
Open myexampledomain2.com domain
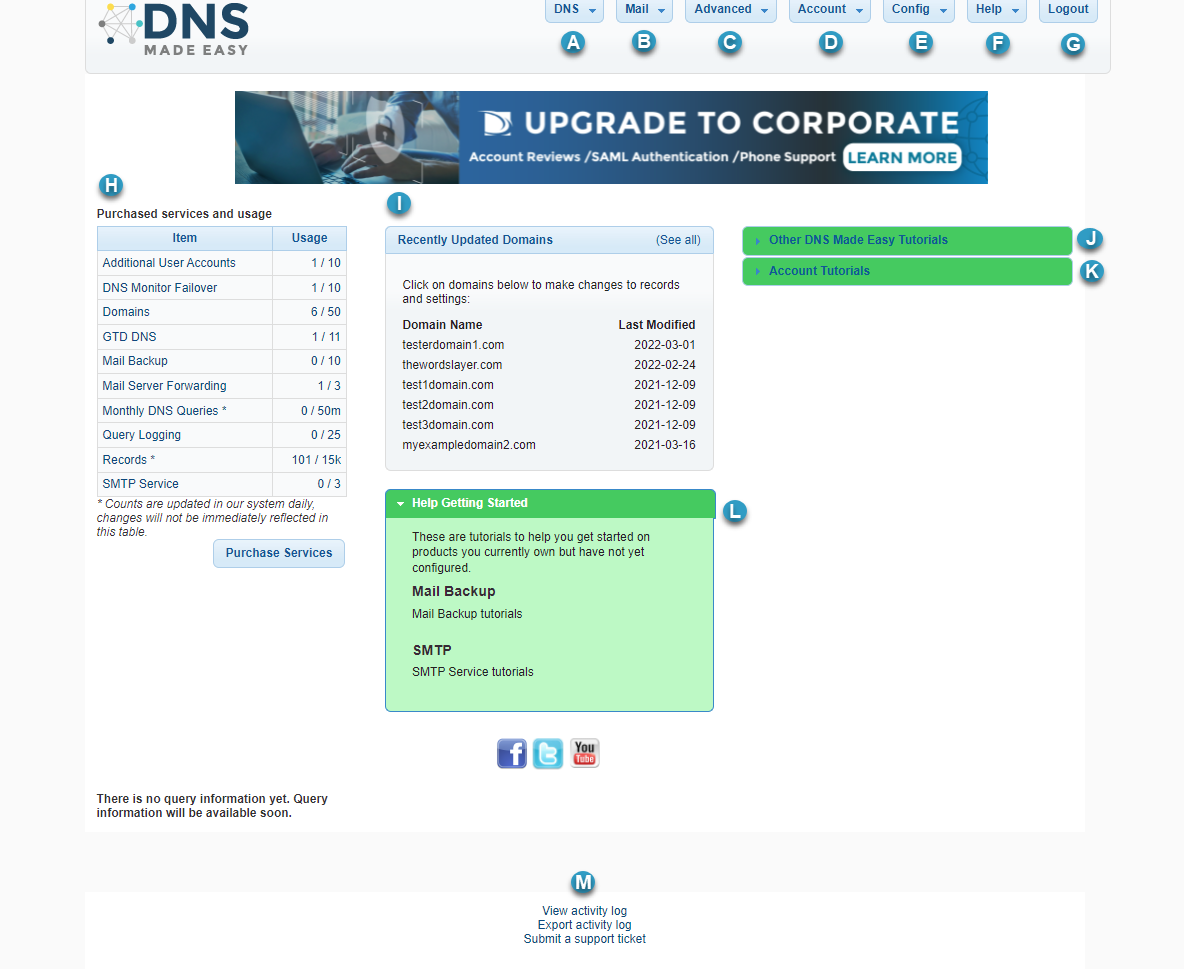point(469,445)
